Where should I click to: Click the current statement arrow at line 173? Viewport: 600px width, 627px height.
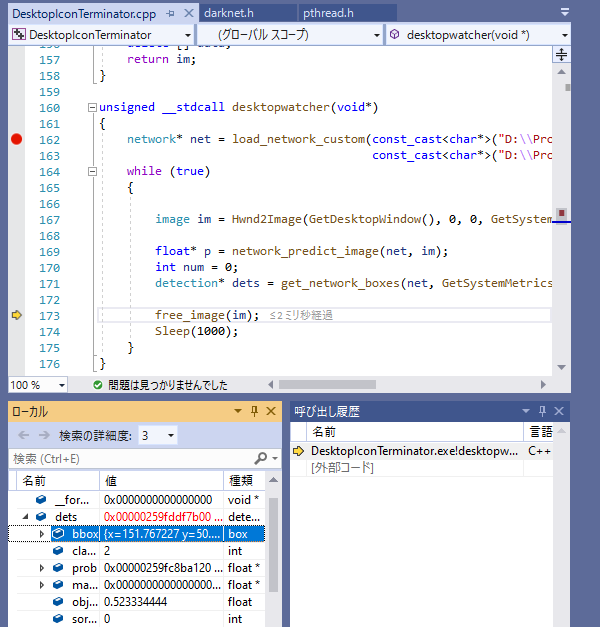[x=16, y=315]
